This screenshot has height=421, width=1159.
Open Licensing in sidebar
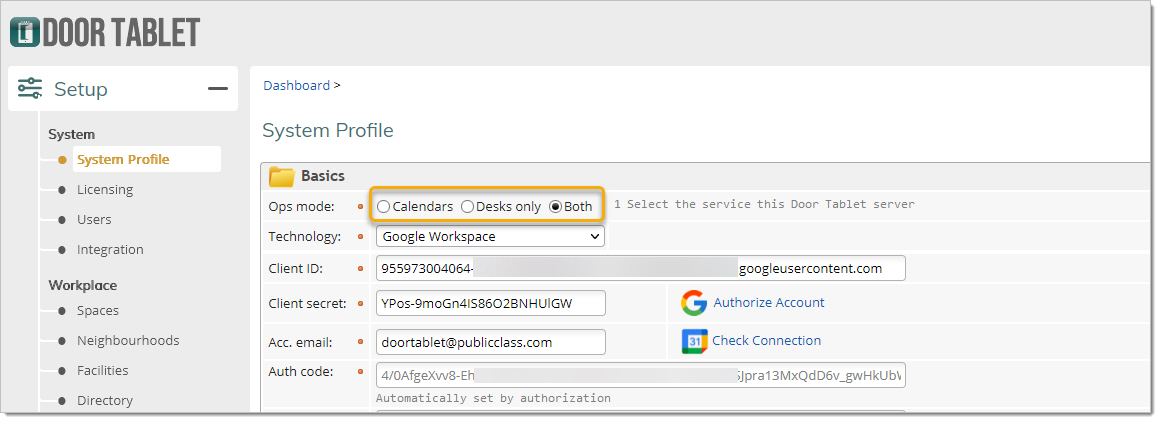point(105,190)
